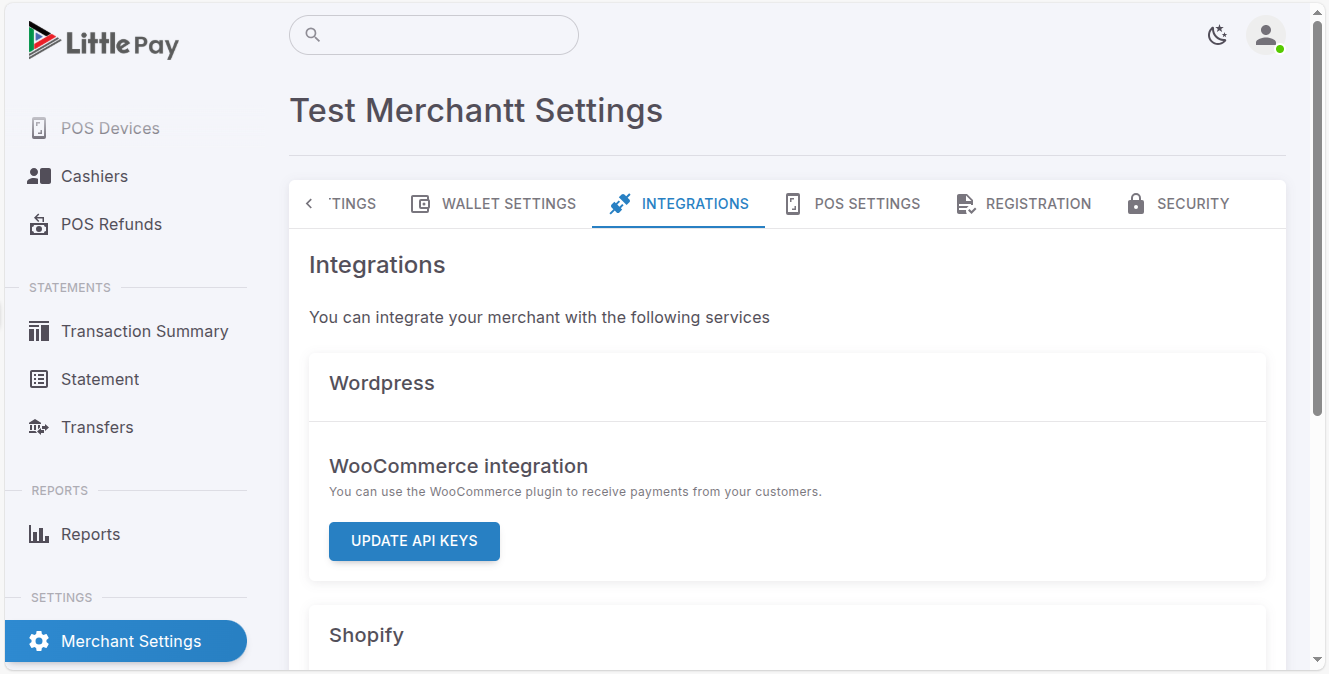Image resolution: width=1329 pixels, height=674 pixels.
Task: Open Transfers using its sidebar icon
Action: tap(39, 427)
